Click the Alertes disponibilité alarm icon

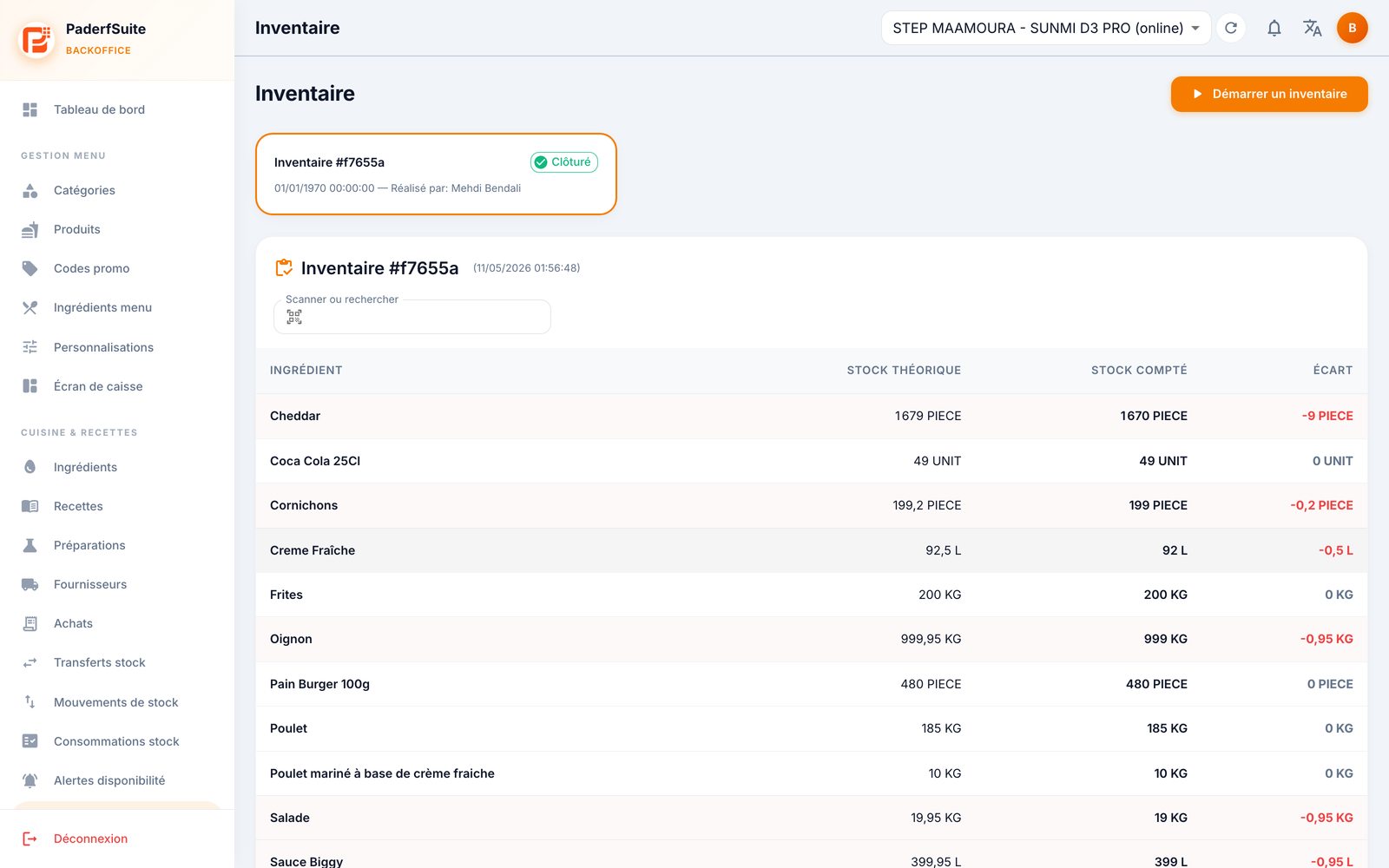point(30,780)
